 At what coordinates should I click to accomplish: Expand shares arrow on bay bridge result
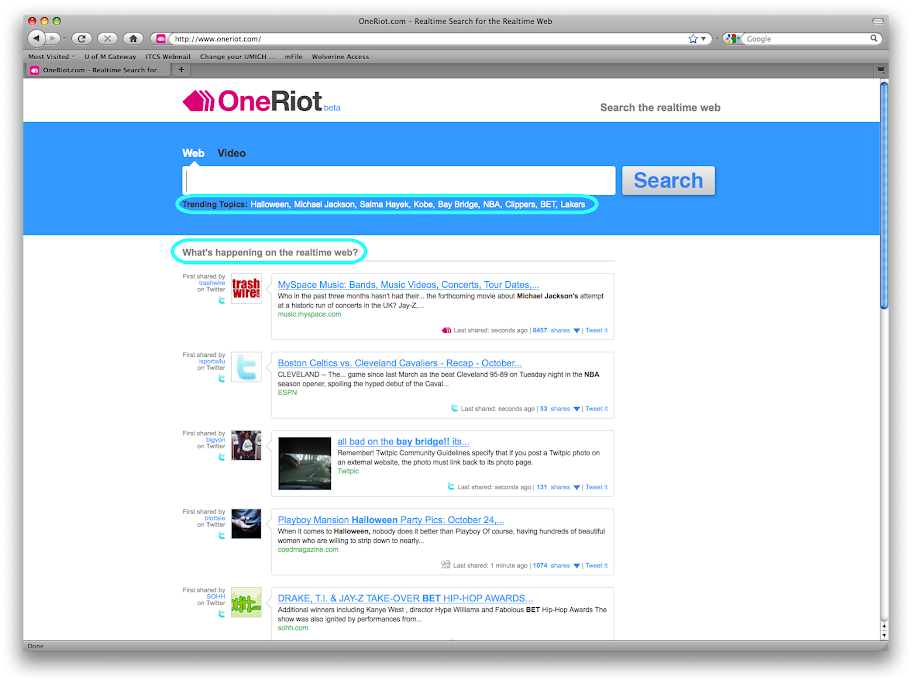click(576, 488)
